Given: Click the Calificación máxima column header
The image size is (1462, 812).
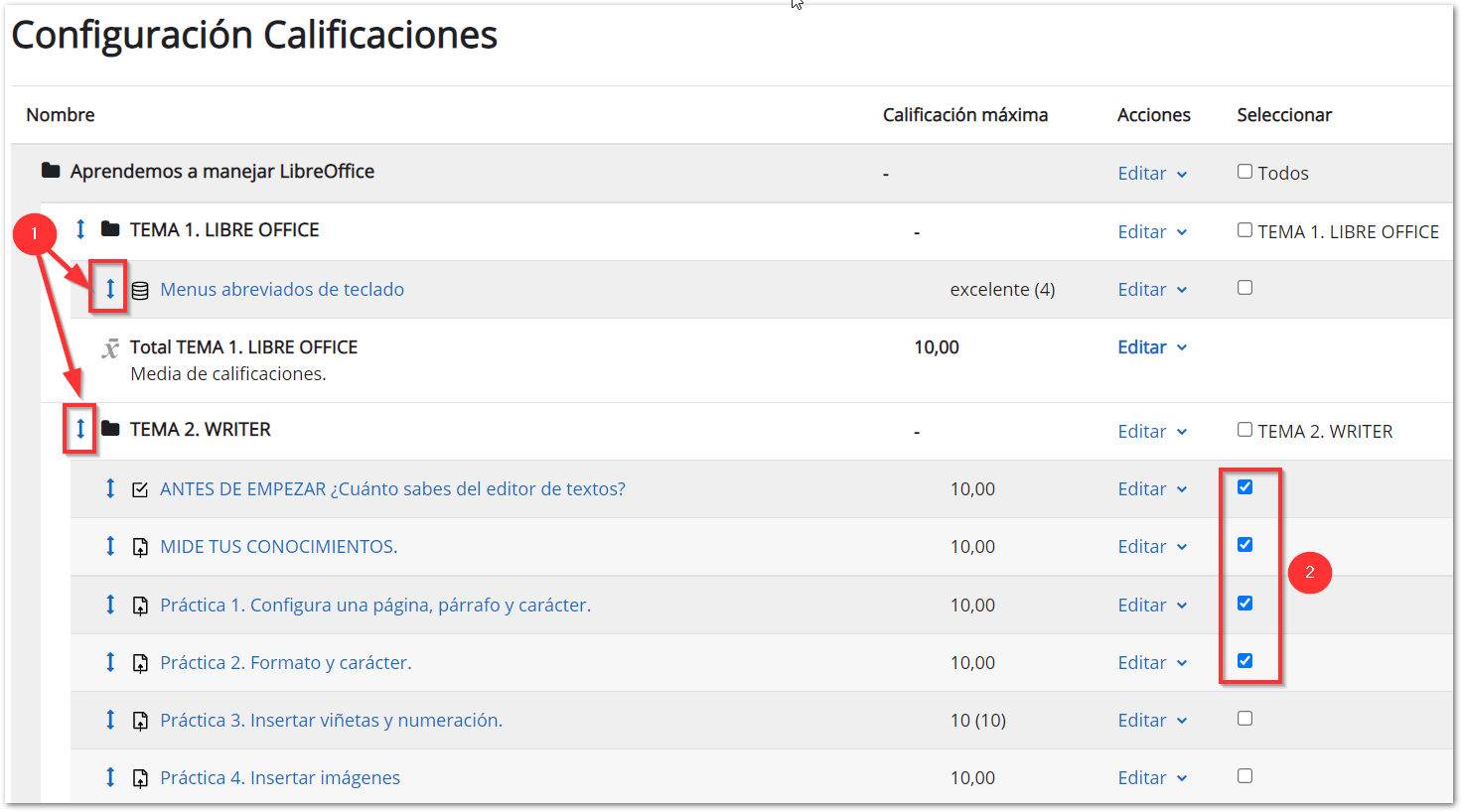Looking at the screenshot, I should tap(965, 114).
